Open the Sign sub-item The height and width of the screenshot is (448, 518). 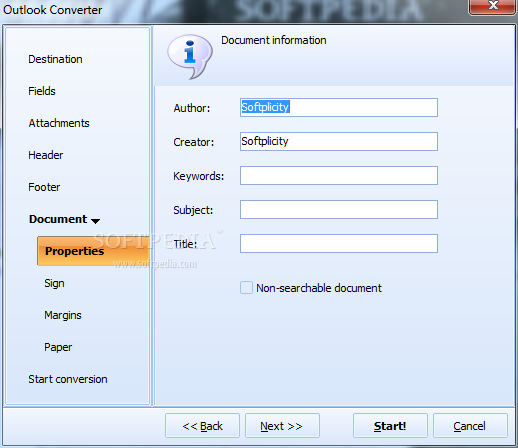54,283
